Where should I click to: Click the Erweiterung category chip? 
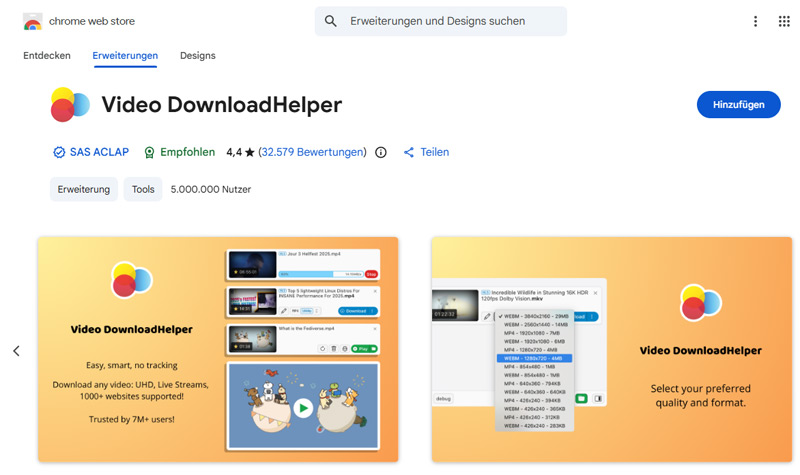click(84, 189)
